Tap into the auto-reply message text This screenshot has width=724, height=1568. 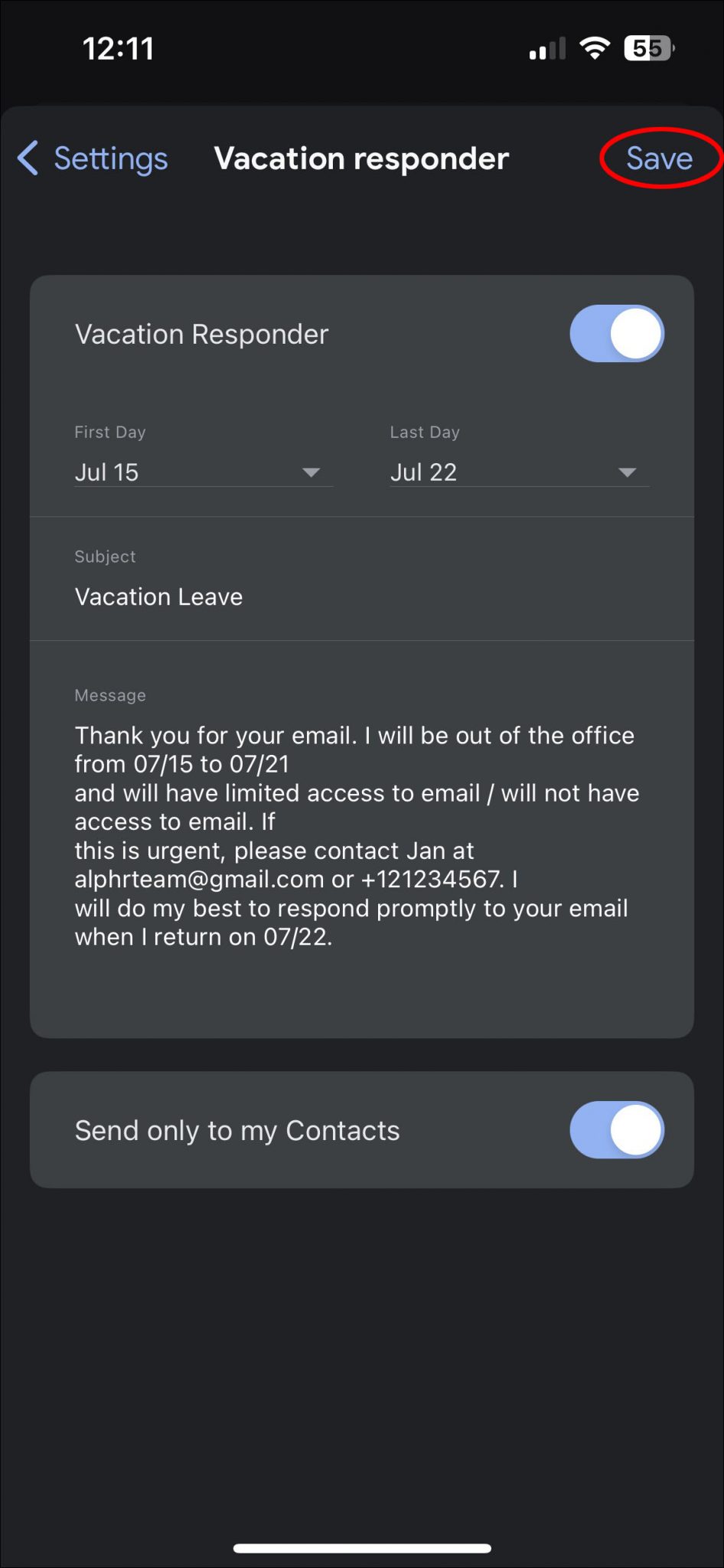(357, 835)
